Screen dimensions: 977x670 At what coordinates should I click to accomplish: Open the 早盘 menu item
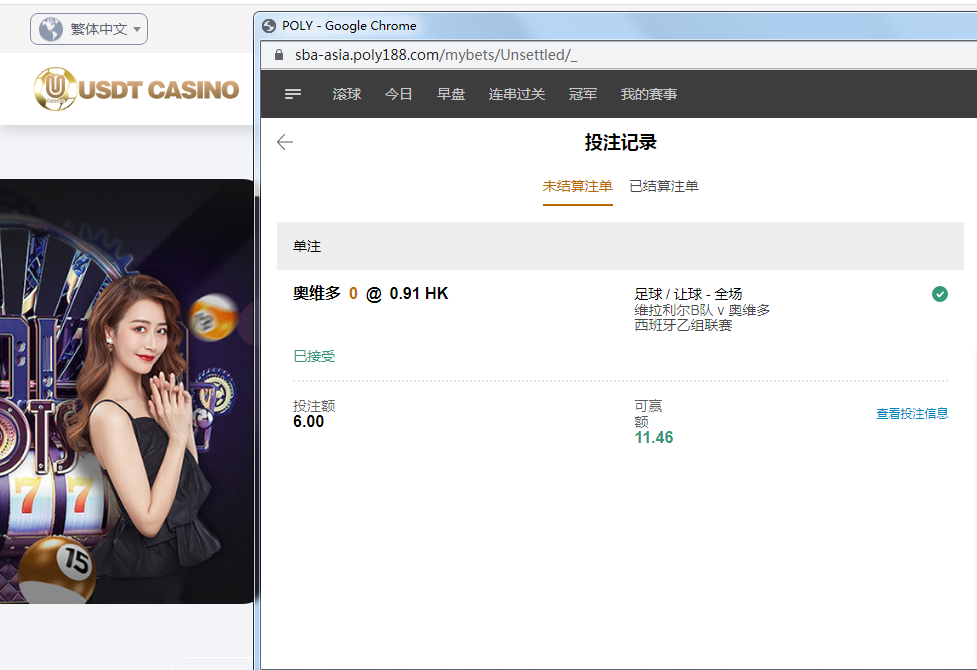451,94
